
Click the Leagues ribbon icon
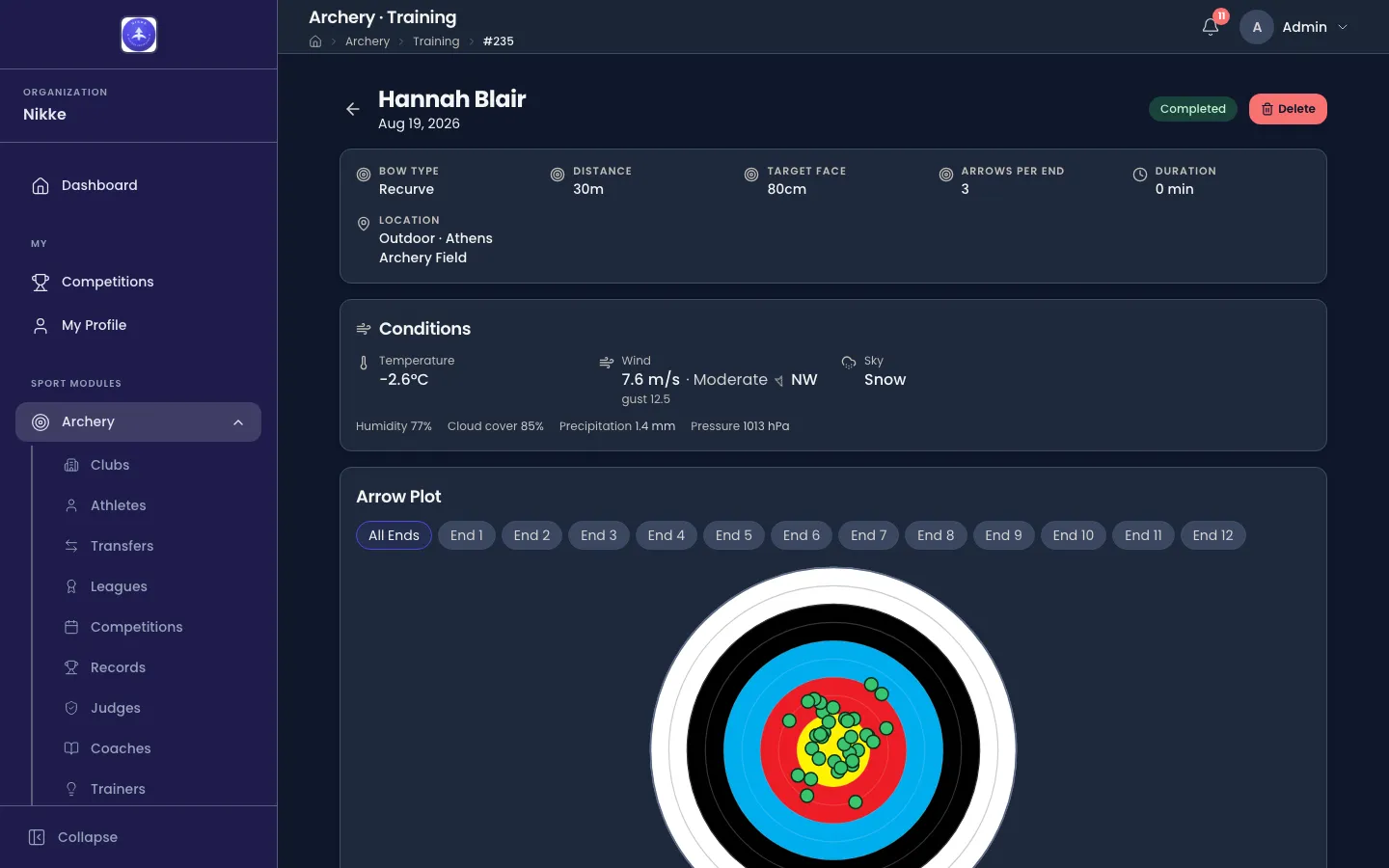(71, 586)
